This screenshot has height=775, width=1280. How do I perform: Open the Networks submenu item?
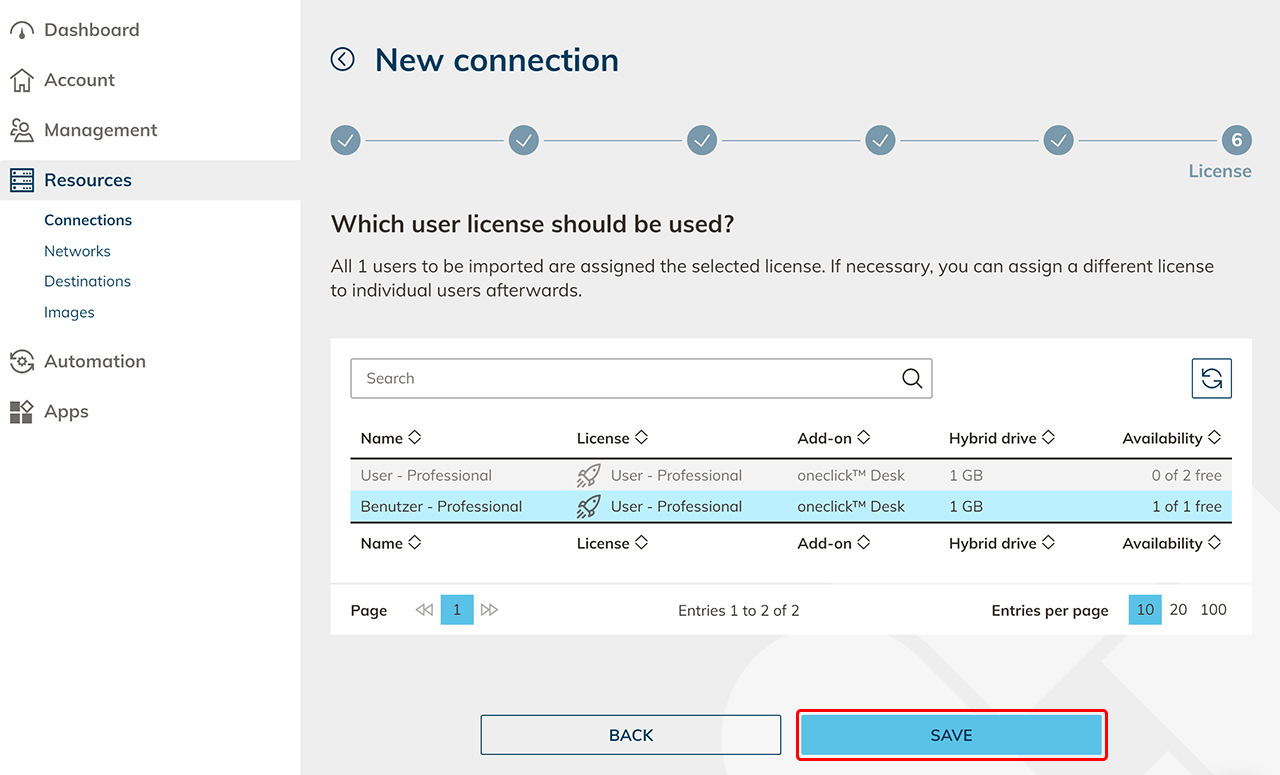click(x=77, y=251)
